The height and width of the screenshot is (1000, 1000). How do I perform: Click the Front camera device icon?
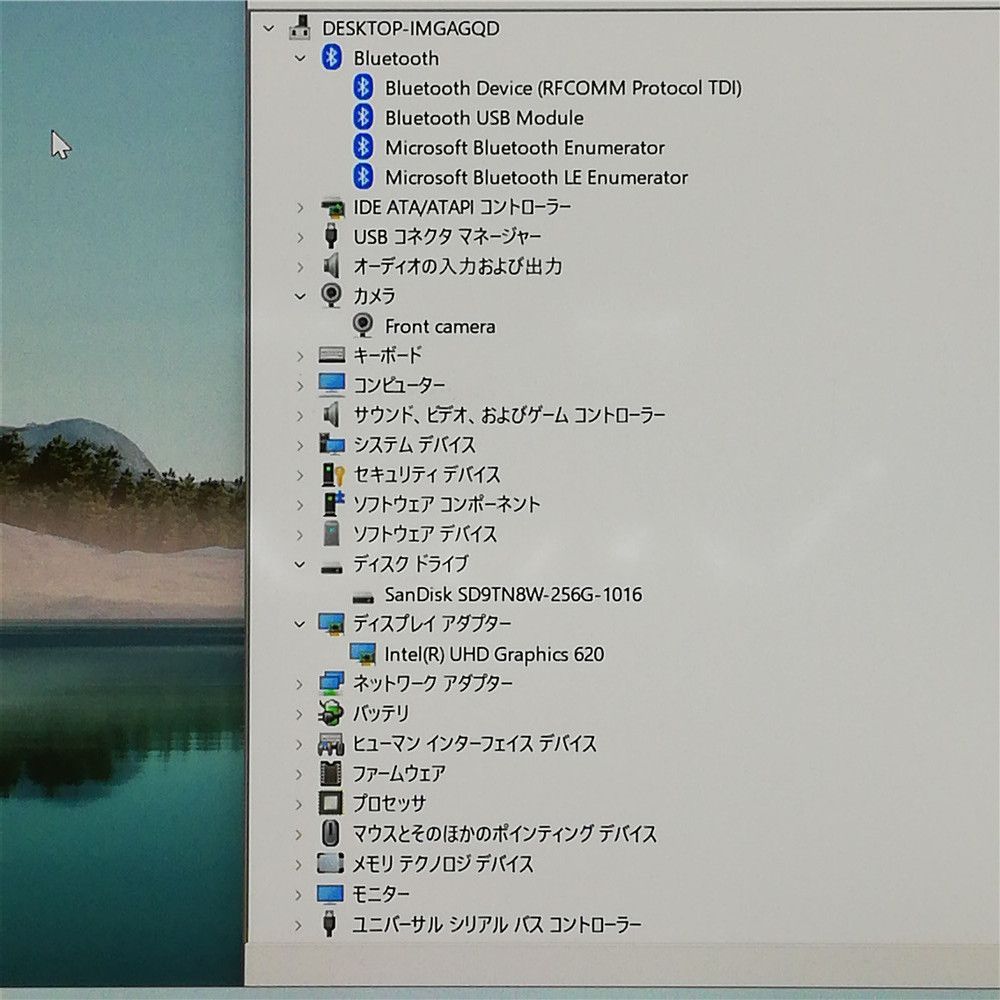(363, 326)
